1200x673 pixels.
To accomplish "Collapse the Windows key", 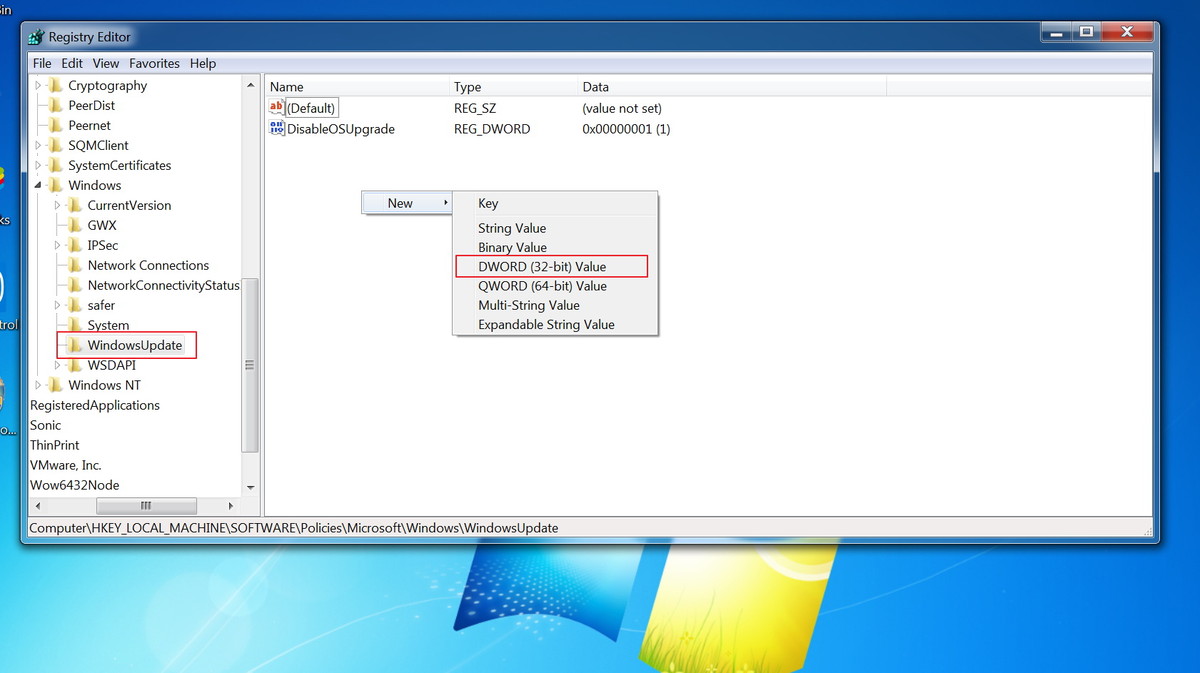I will pos(38,186).
